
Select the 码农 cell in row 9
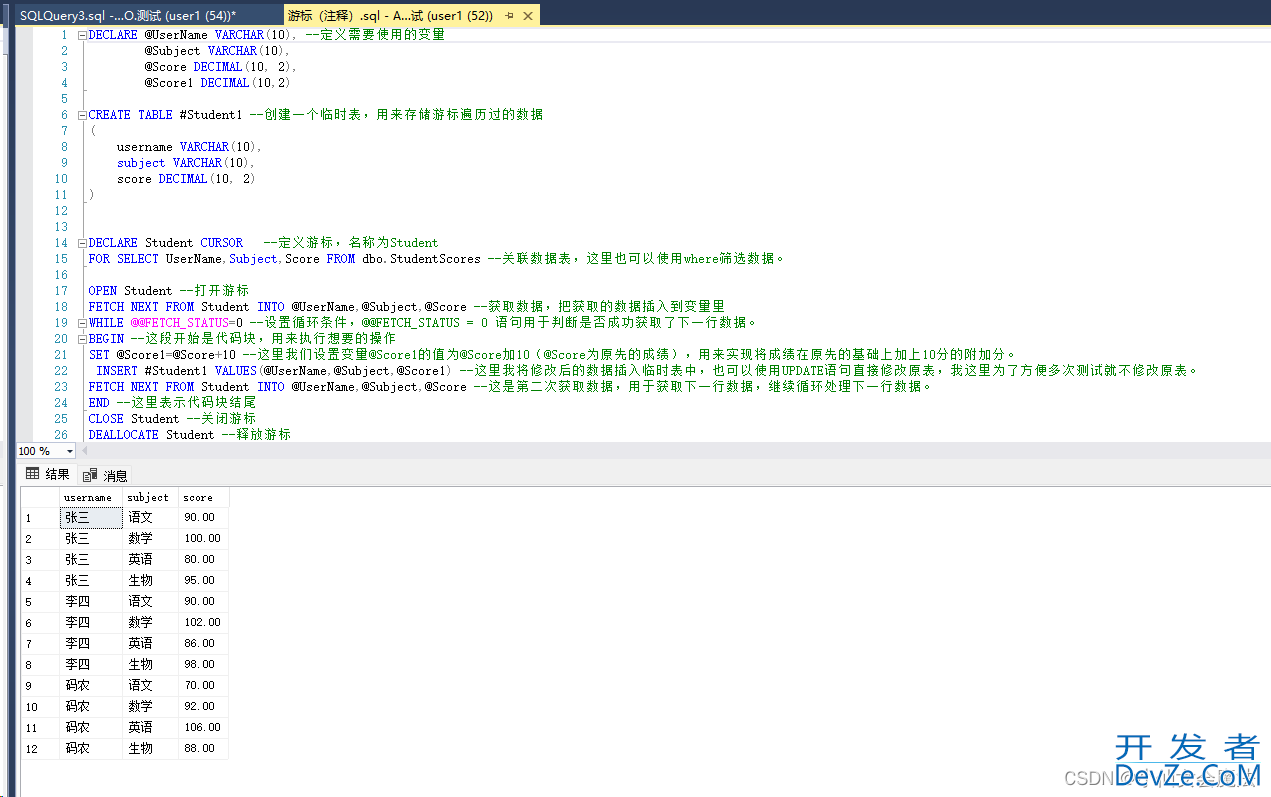coord(91,685)
